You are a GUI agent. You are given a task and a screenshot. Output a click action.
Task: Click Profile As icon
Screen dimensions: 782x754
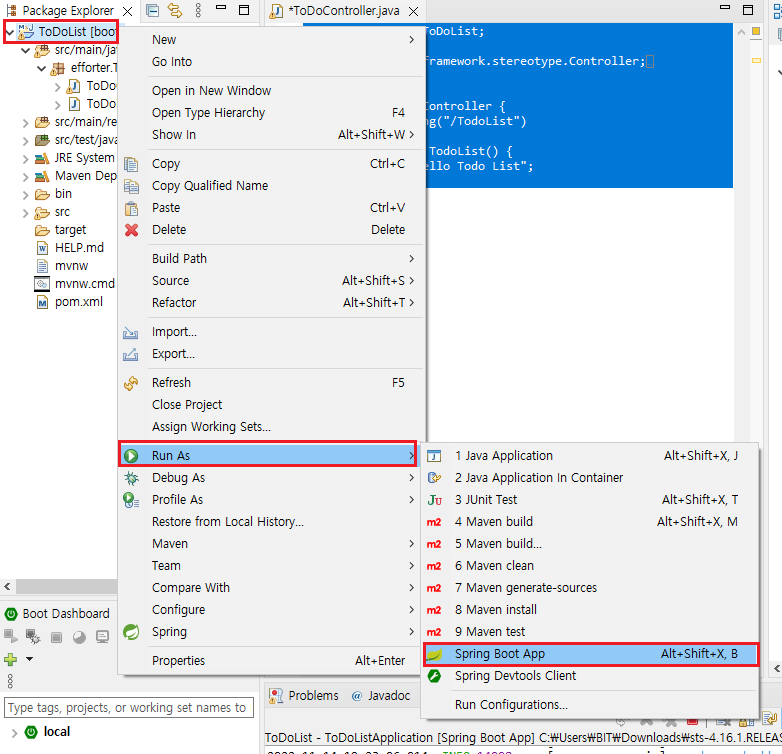[131, 500]
